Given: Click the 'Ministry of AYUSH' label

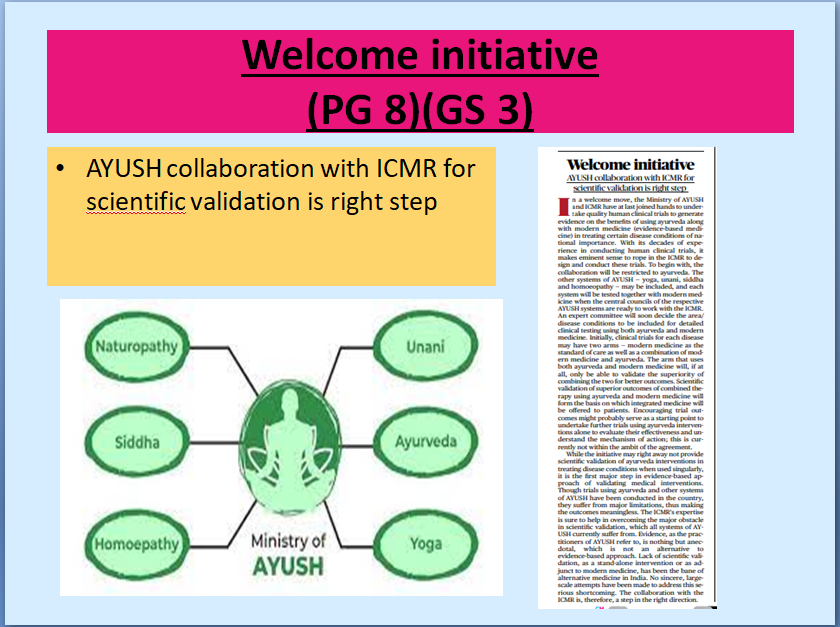Looking at the screenshot, I should pos(288,554).
